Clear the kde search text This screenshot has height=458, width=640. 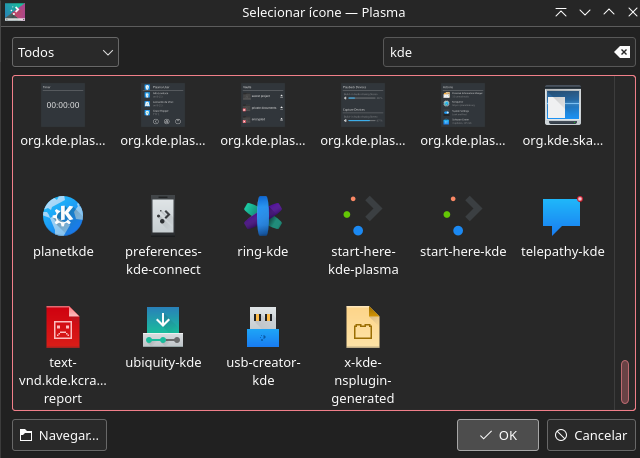click(x=621, y=52)
